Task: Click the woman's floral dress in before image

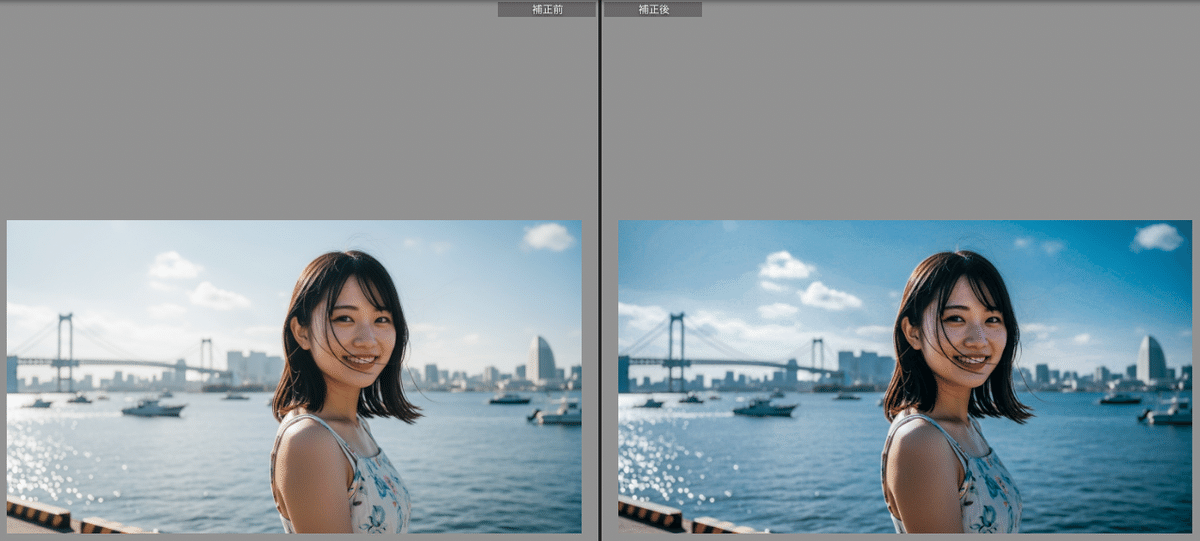Action: pyautogui.click(x=380, y=495)
